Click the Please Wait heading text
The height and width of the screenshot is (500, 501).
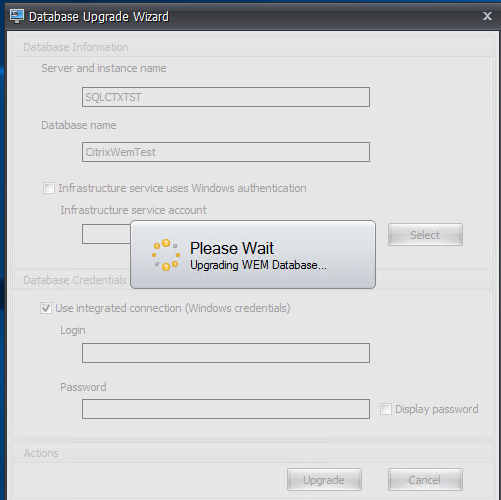coord(232,248)
